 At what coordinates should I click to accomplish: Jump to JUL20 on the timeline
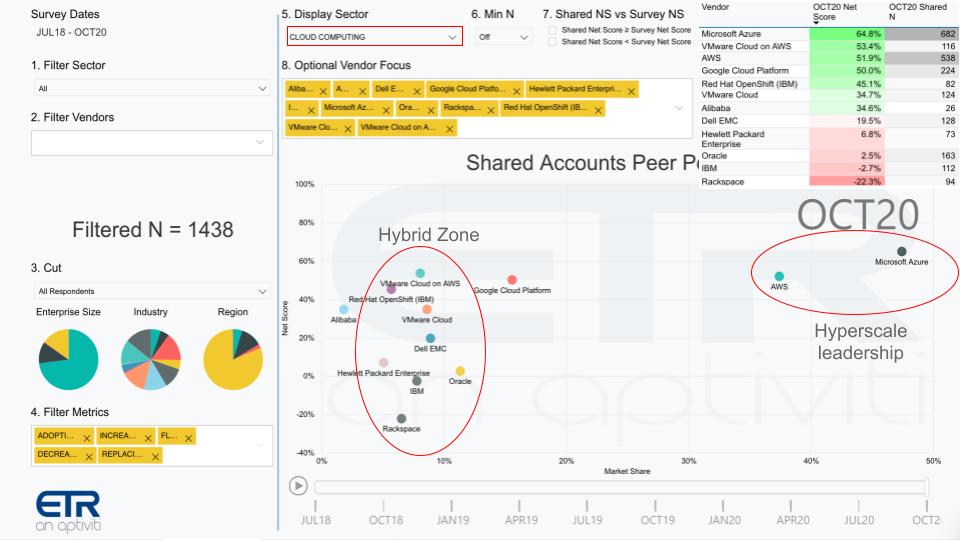(x=859, y=520)
